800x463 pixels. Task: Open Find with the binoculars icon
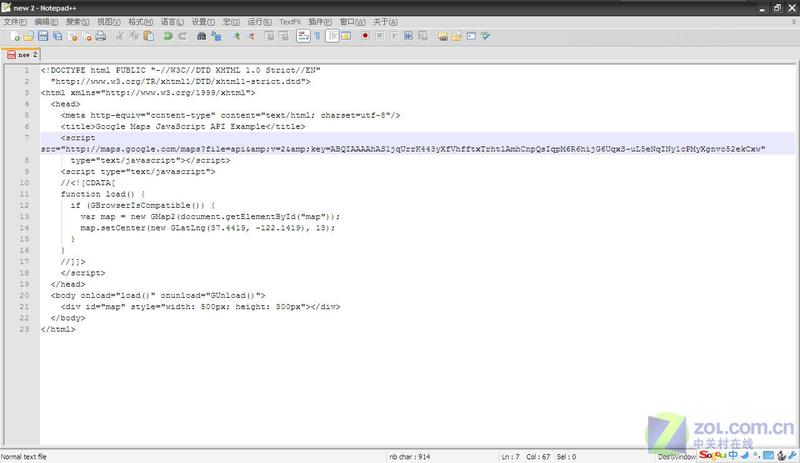pos(202,36)
